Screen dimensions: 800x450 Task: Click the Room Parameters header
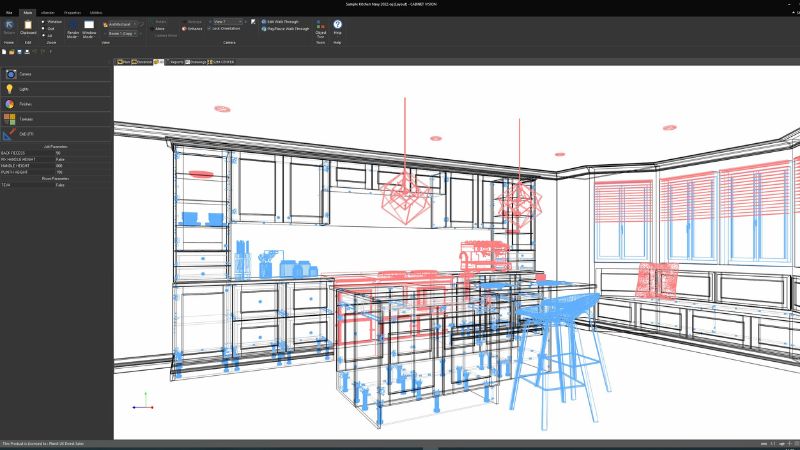[56, 179]
